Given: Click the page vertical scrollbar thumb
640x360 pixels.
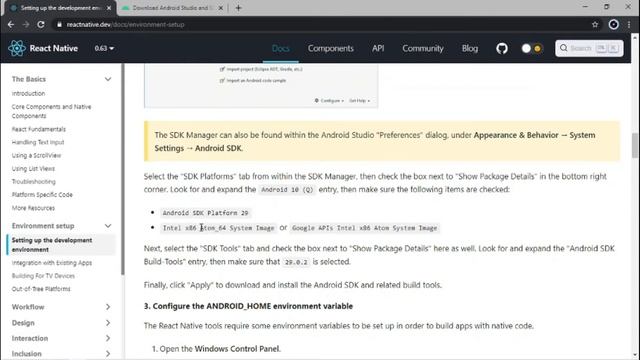Looking at the screenshot, I should [x=635, y=145].
